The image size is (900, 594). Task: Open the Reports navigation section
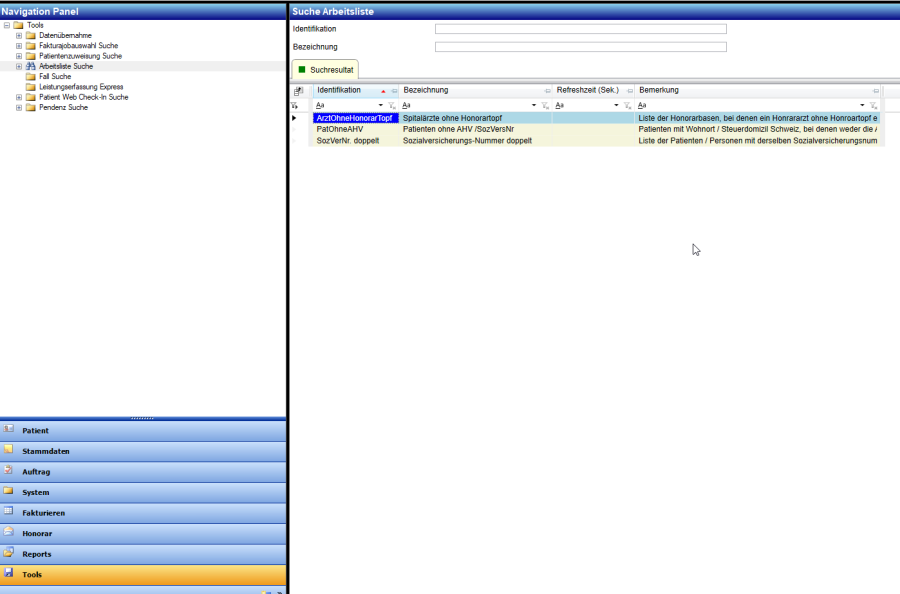143,554
